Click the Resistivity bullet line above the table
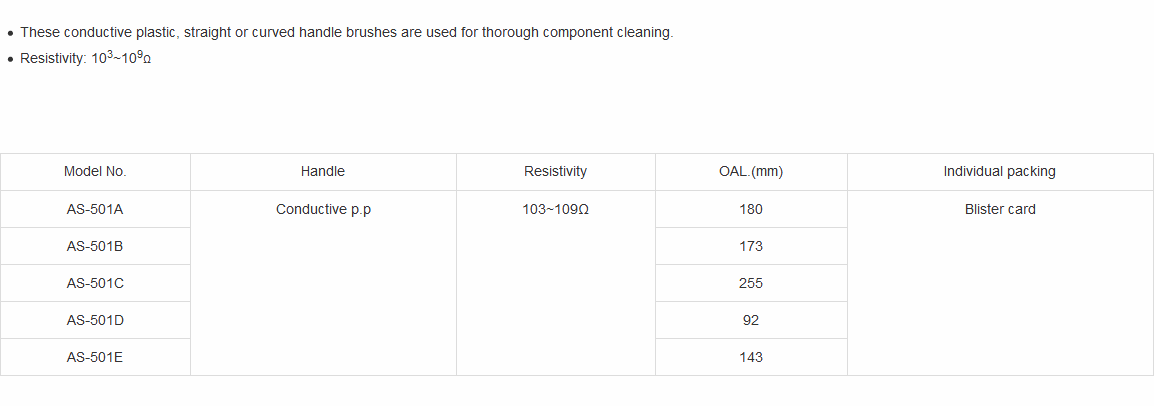The width and height of the screenshot is (1154, 406). coord(86,59)
